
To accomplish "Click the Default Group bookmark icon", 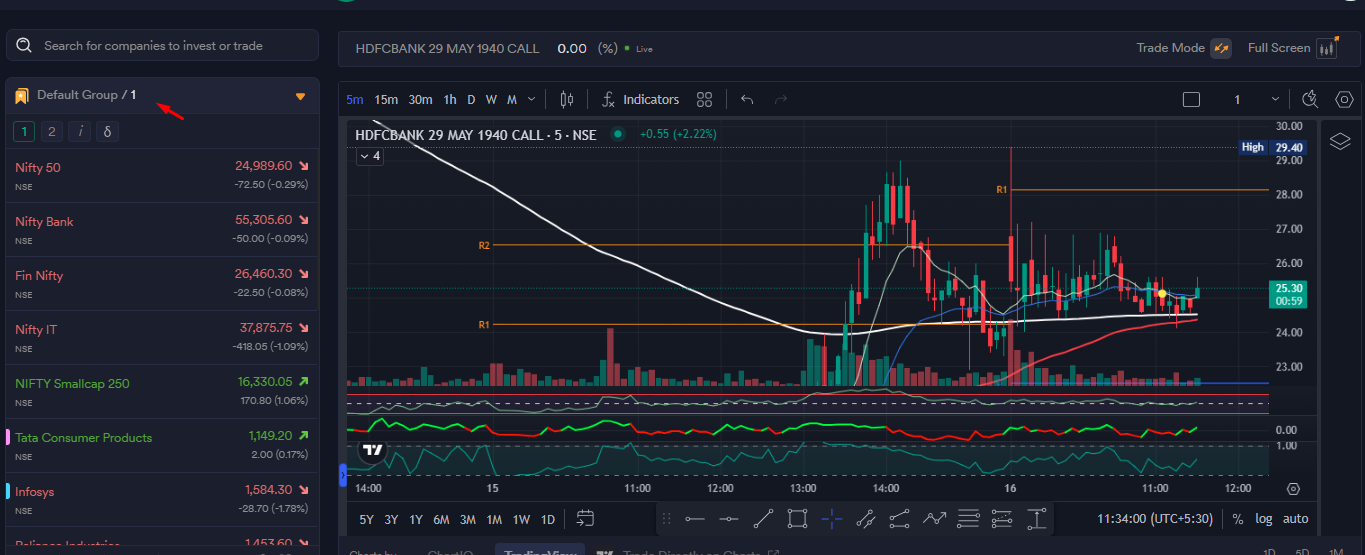I will pos(21,96).
